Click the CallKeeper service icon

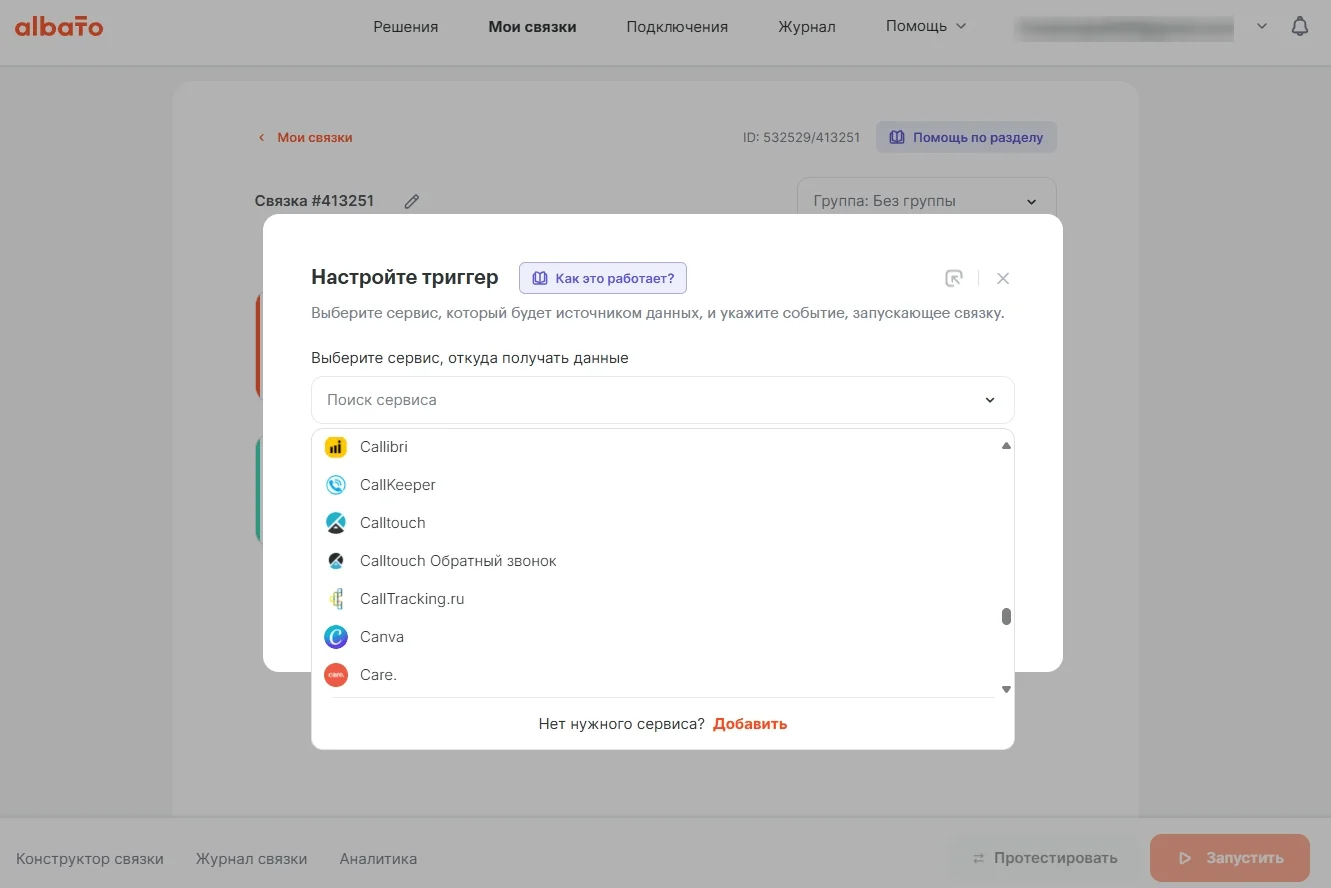(x=336, y=485)
